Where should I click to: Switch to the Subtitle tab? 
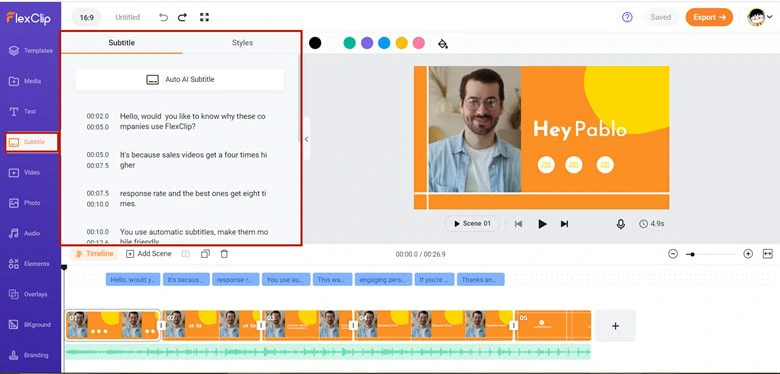(121, 43)
